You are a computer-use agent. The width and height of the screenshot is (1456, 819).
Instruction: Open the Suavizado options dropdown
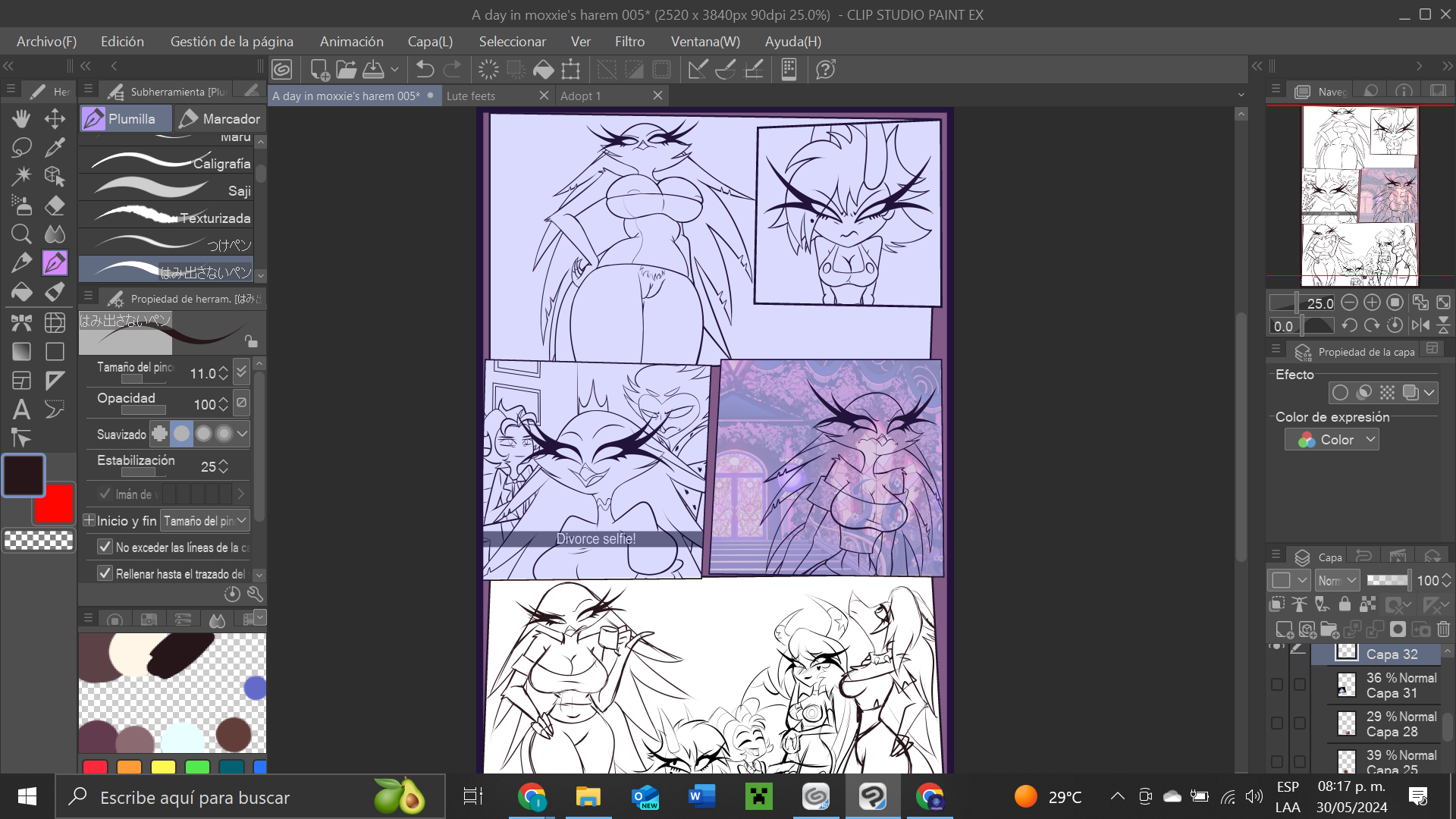[242, 434]
